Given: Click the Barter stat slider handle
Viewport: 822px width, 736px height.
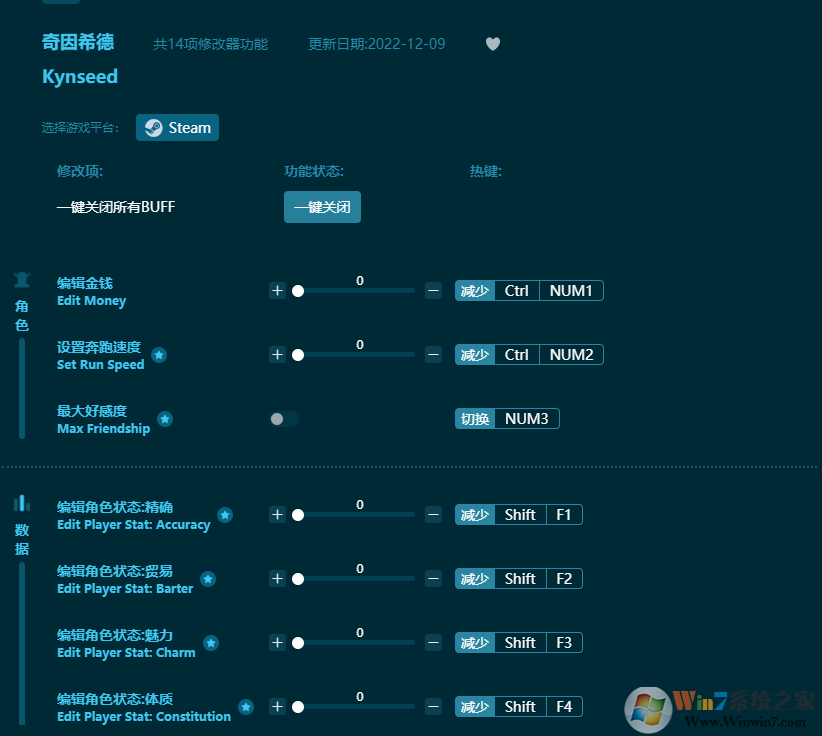Looking at the screenshot, I should [x=298, y=579].
